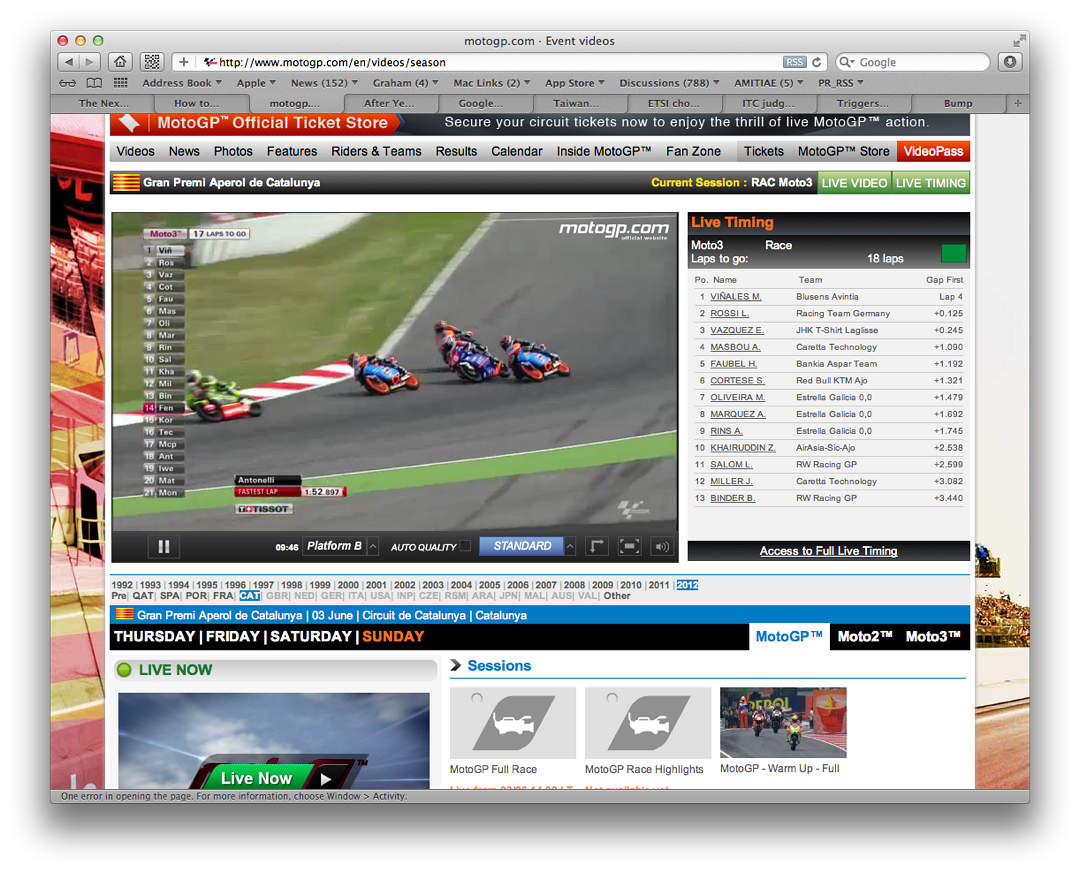Open the Riders & Teams menu
Image resolution: width=1080 pixels, height=873 pixels.
(x=376, y=152)
